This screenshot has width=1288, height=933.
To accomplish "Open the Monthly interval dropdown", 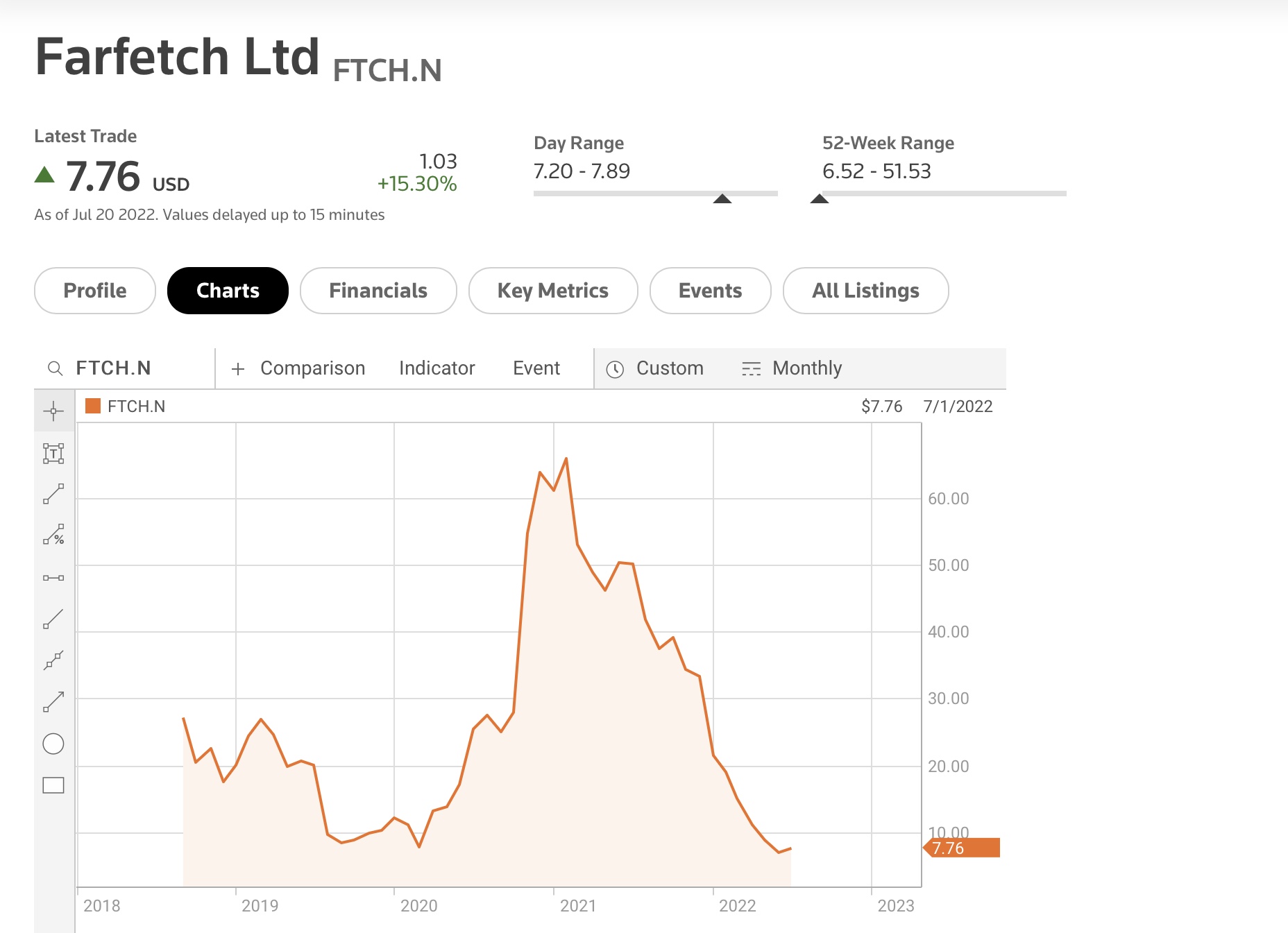I will coord(793,368).
